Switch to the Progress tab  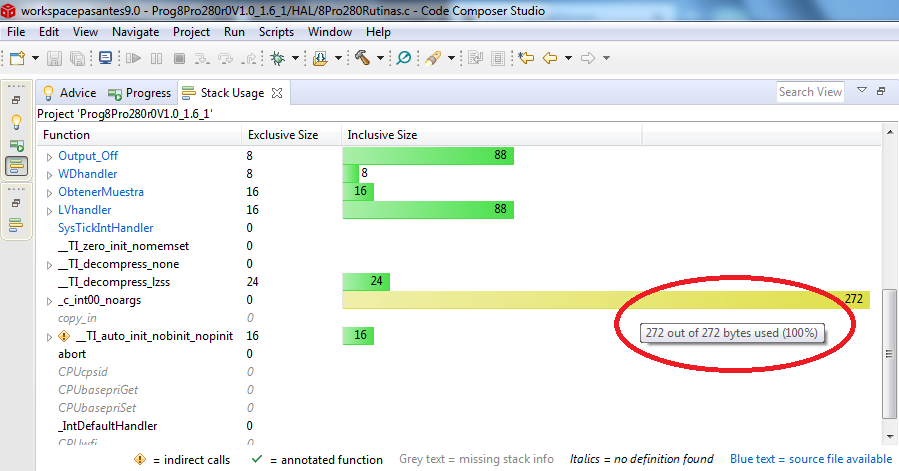(x=139, y=93)
